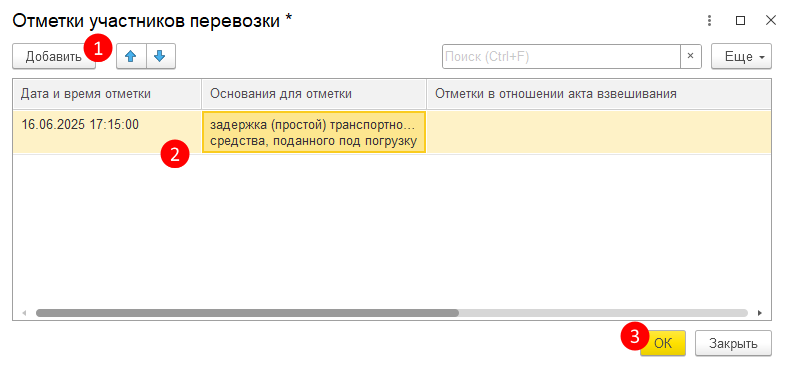Click the move row down arrow

point(160,56)
